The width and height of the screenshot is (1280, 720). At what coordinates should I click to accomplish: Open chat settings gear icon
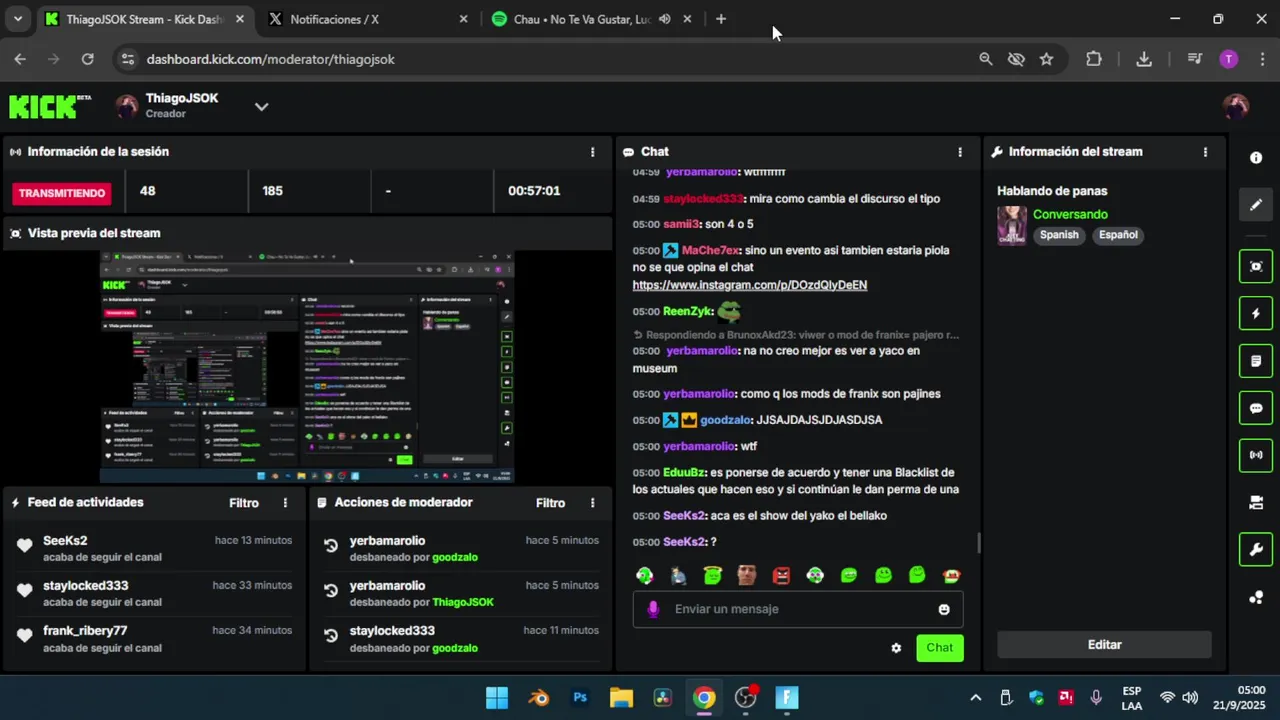(x=896, y=648)
